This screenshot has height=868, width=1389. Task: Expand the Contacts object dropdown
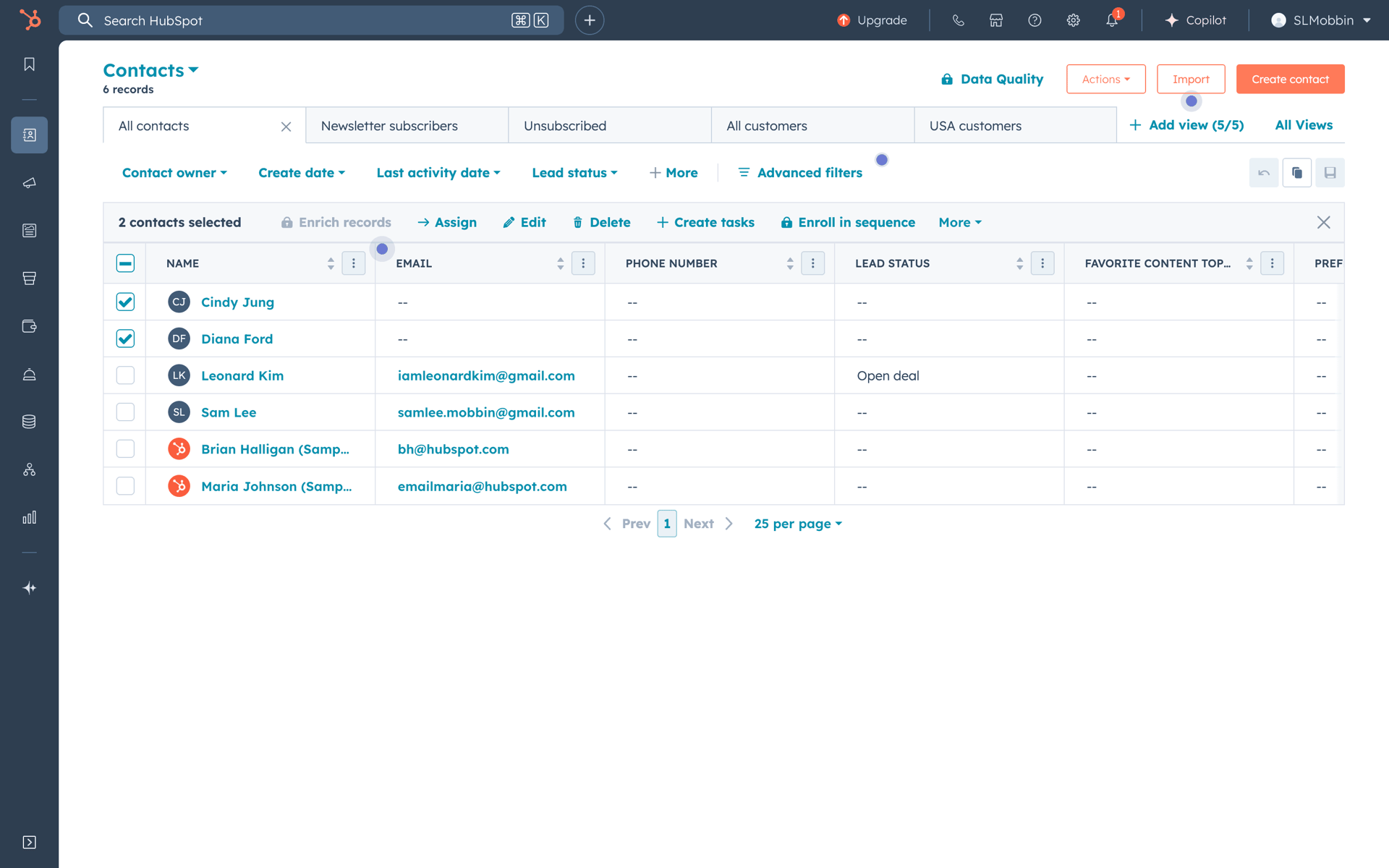coord(150,70)
